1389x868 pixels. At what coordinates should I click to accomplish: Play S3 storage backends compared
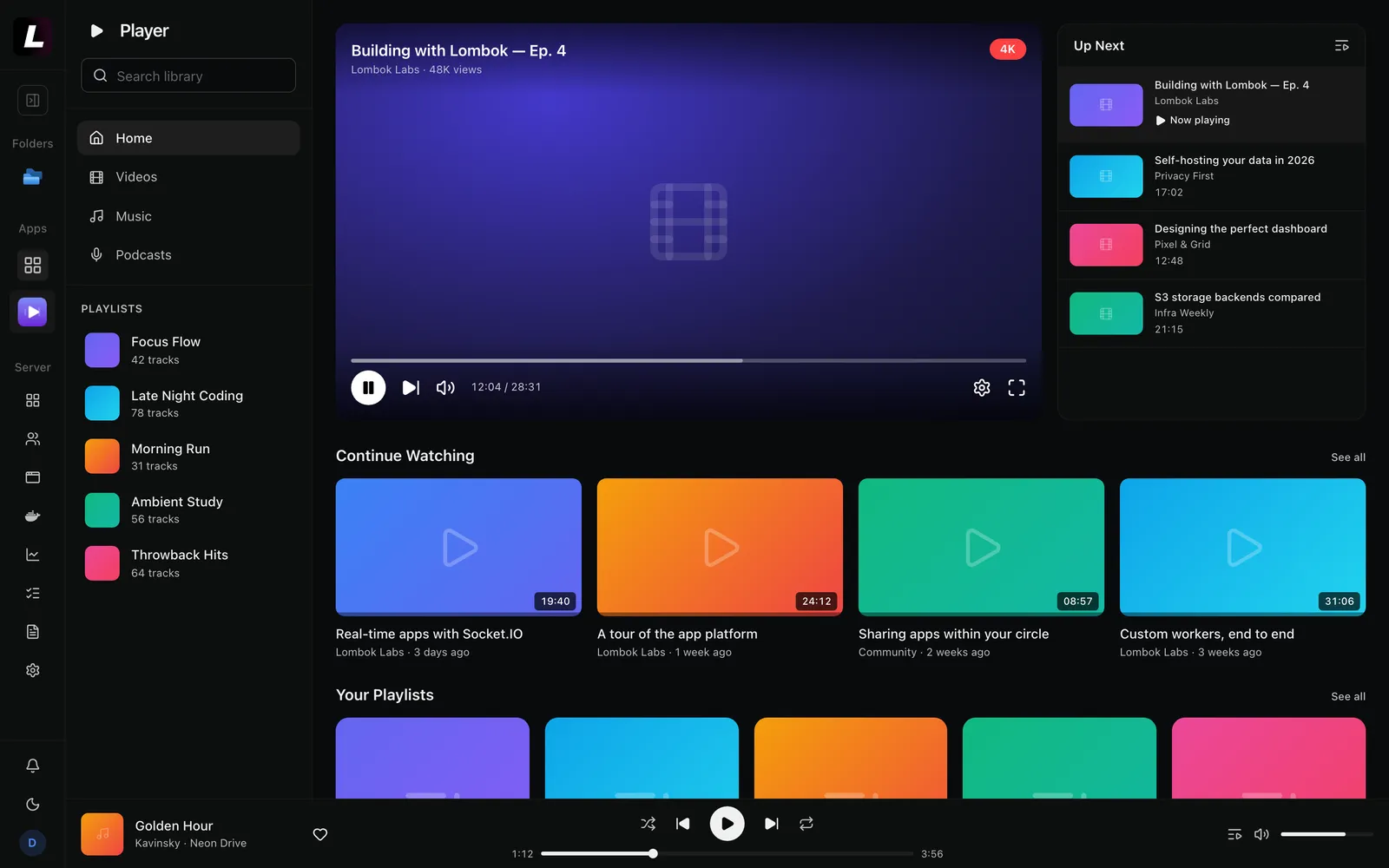tap(1212, 313)
